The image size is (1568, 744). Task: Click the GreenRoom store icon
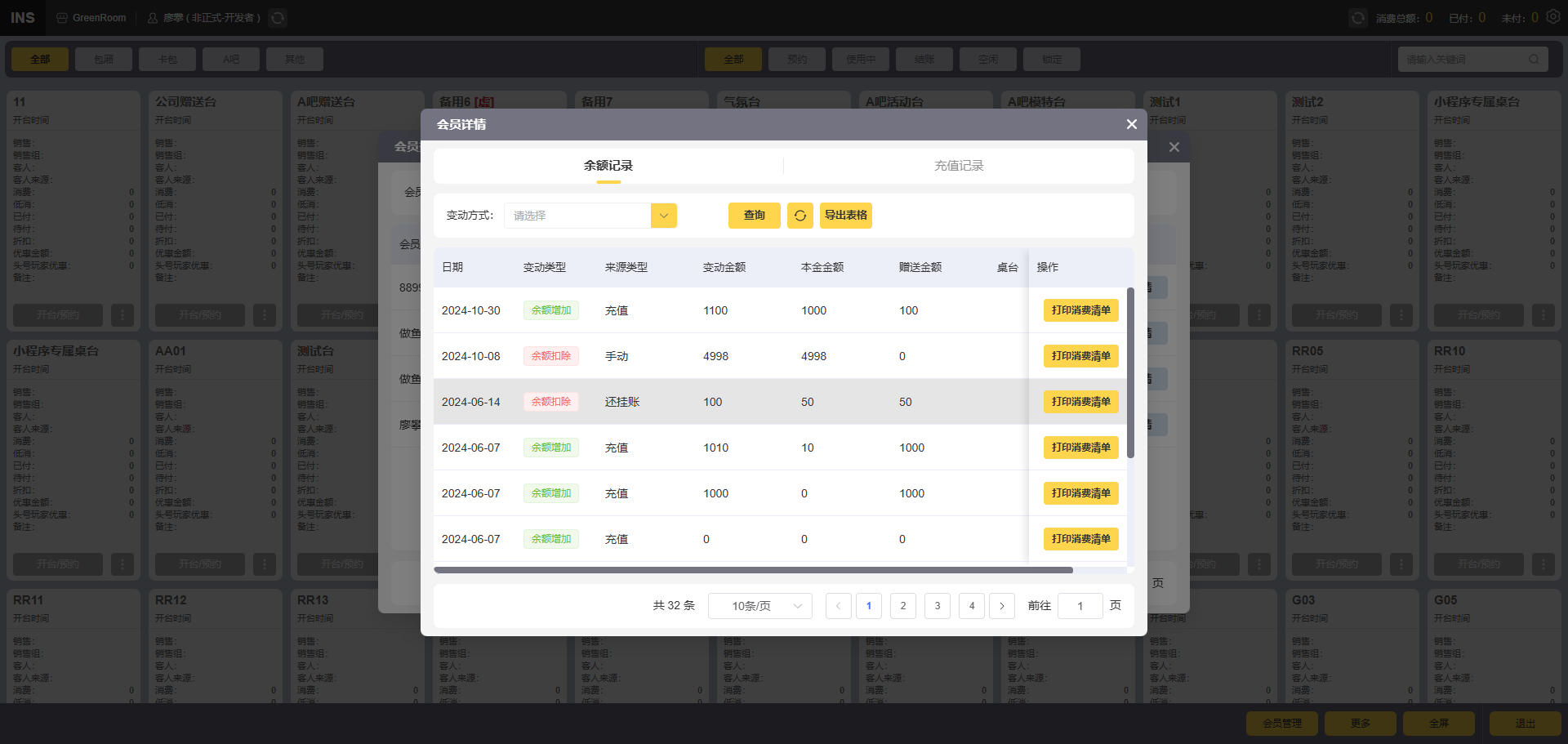pyautogui.click(x=62, y=18)
